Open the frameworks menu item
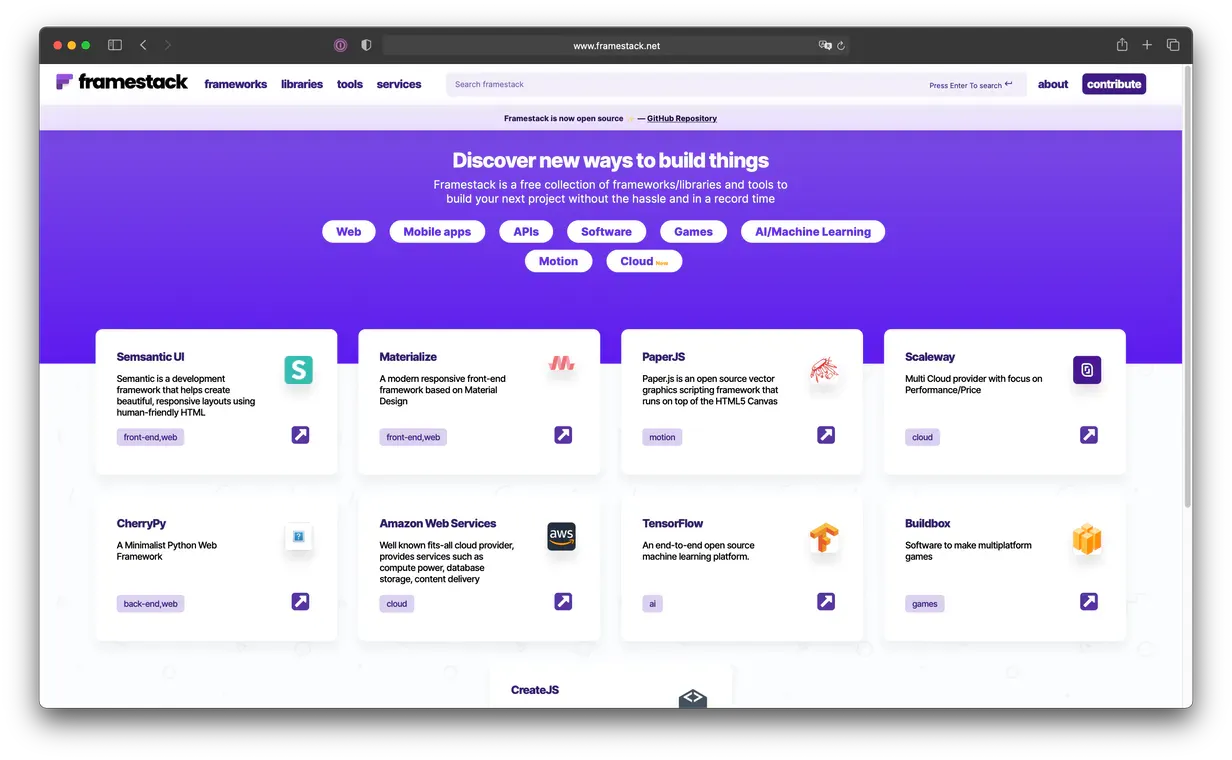Viewport: 1232px width, 760px height. (x=235, y=85)
